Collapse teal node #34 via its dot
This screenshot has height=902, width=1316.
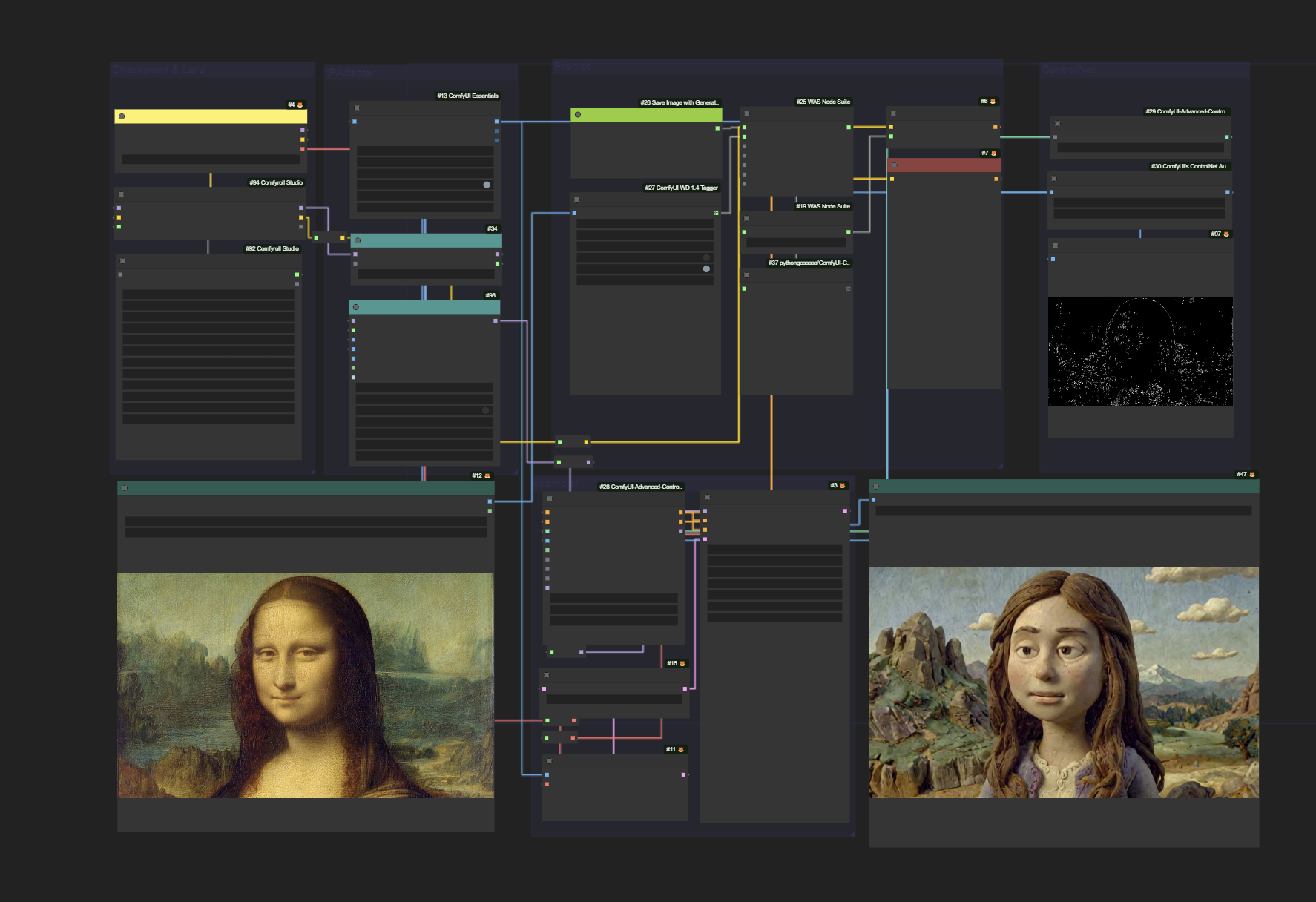(x=358, y=240)
